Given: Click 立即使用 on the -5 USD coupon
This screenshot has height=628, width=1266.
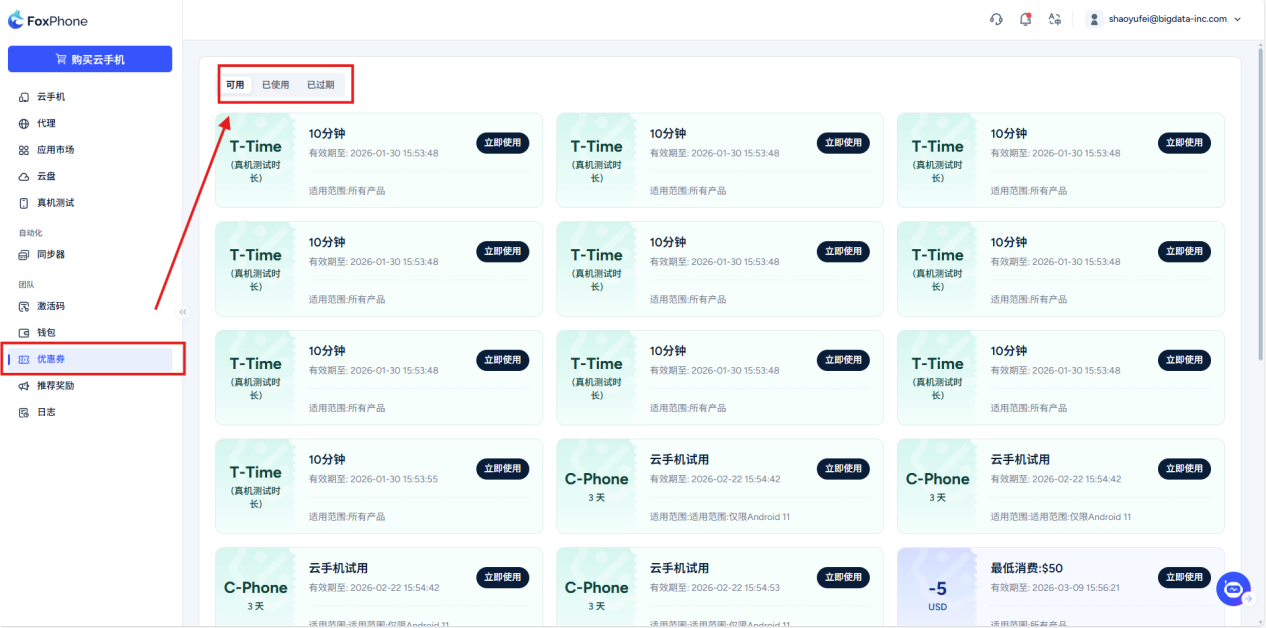Looking at the screenshot, I should point(1184,577).
